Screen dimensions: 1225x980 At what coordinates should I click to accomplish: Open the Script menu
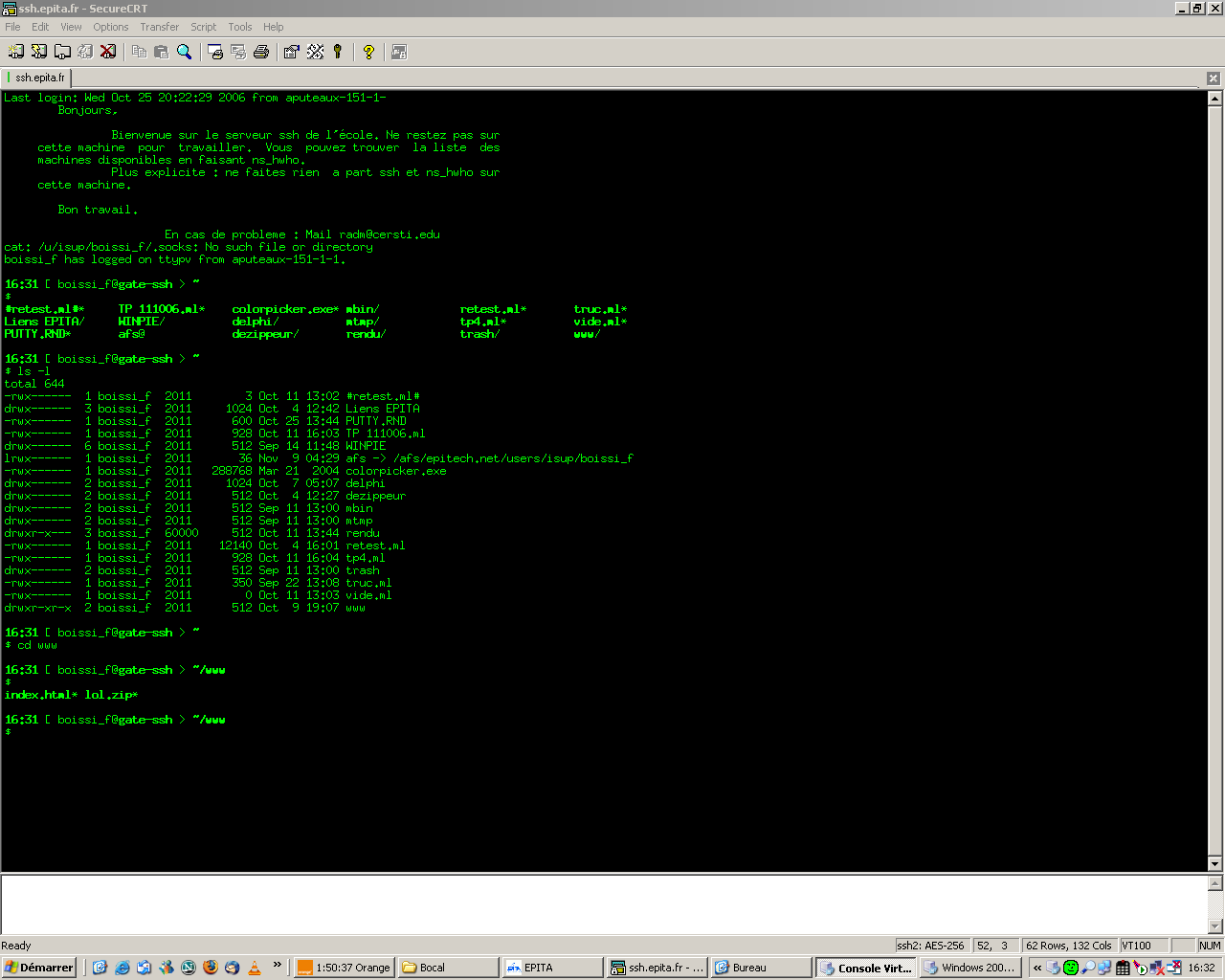(x=203, y=27)
